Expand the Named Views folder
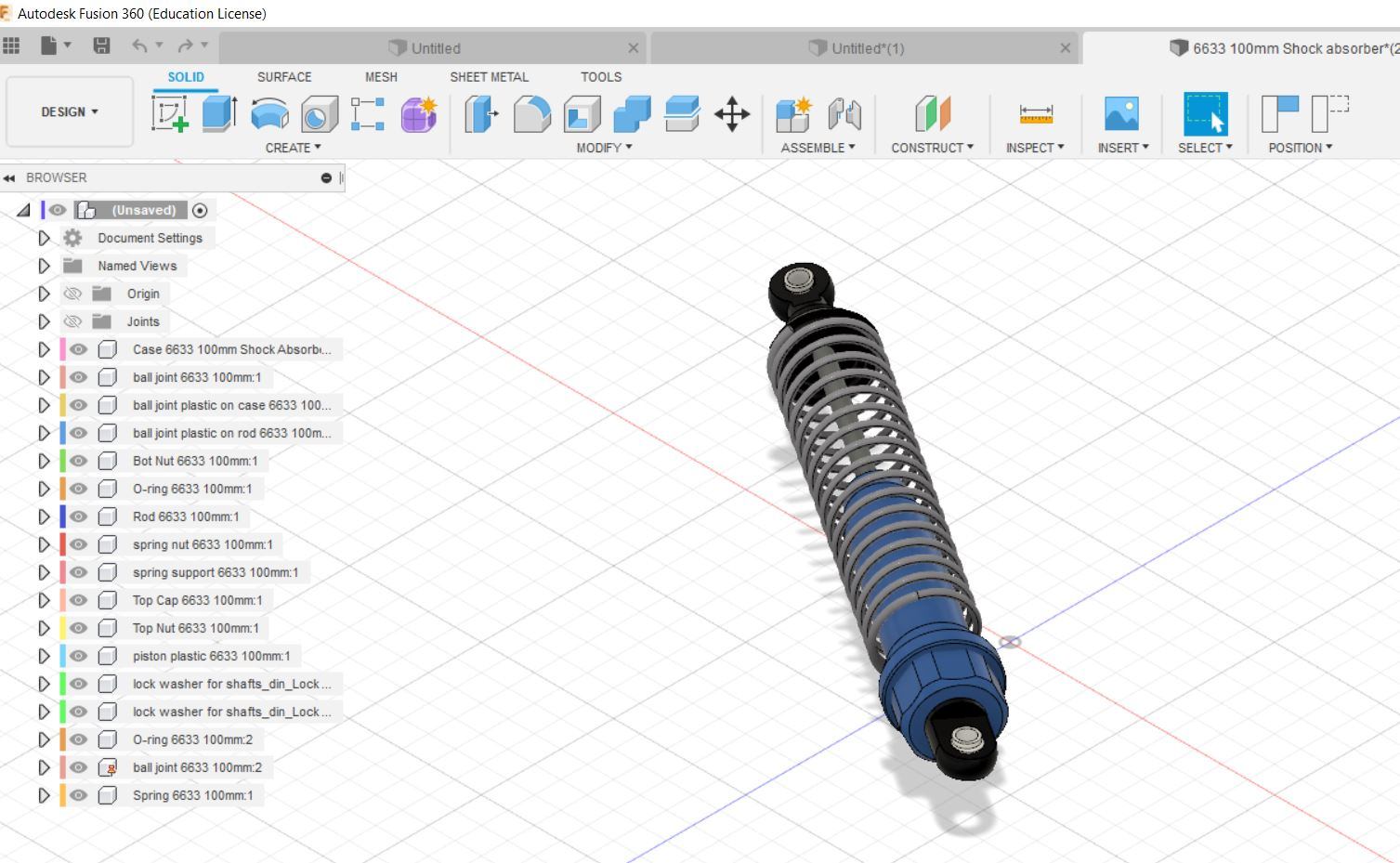The image size is (1400, 863). coord(44,266)
